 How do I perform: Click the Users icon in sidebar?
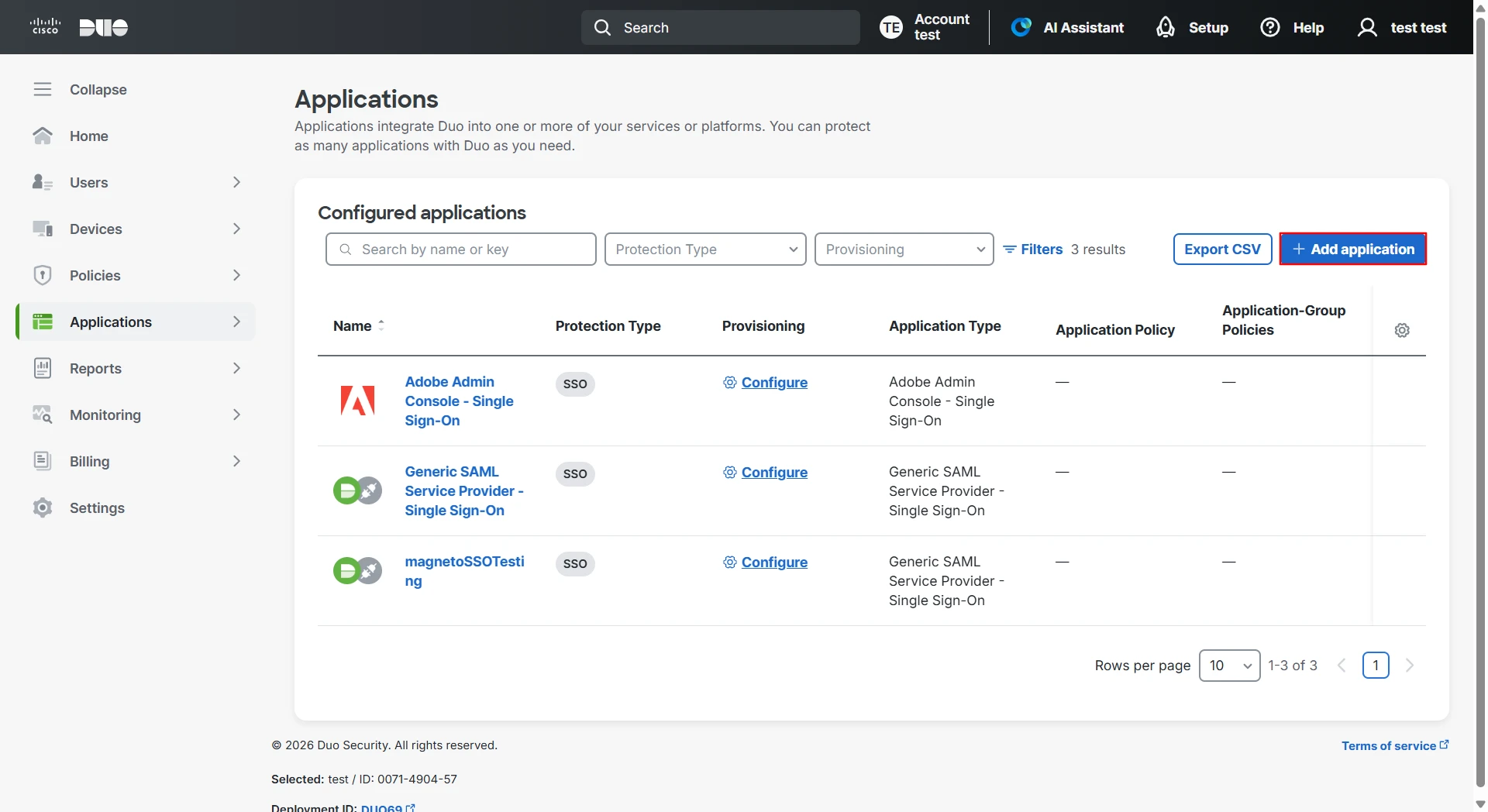(43, 182)
